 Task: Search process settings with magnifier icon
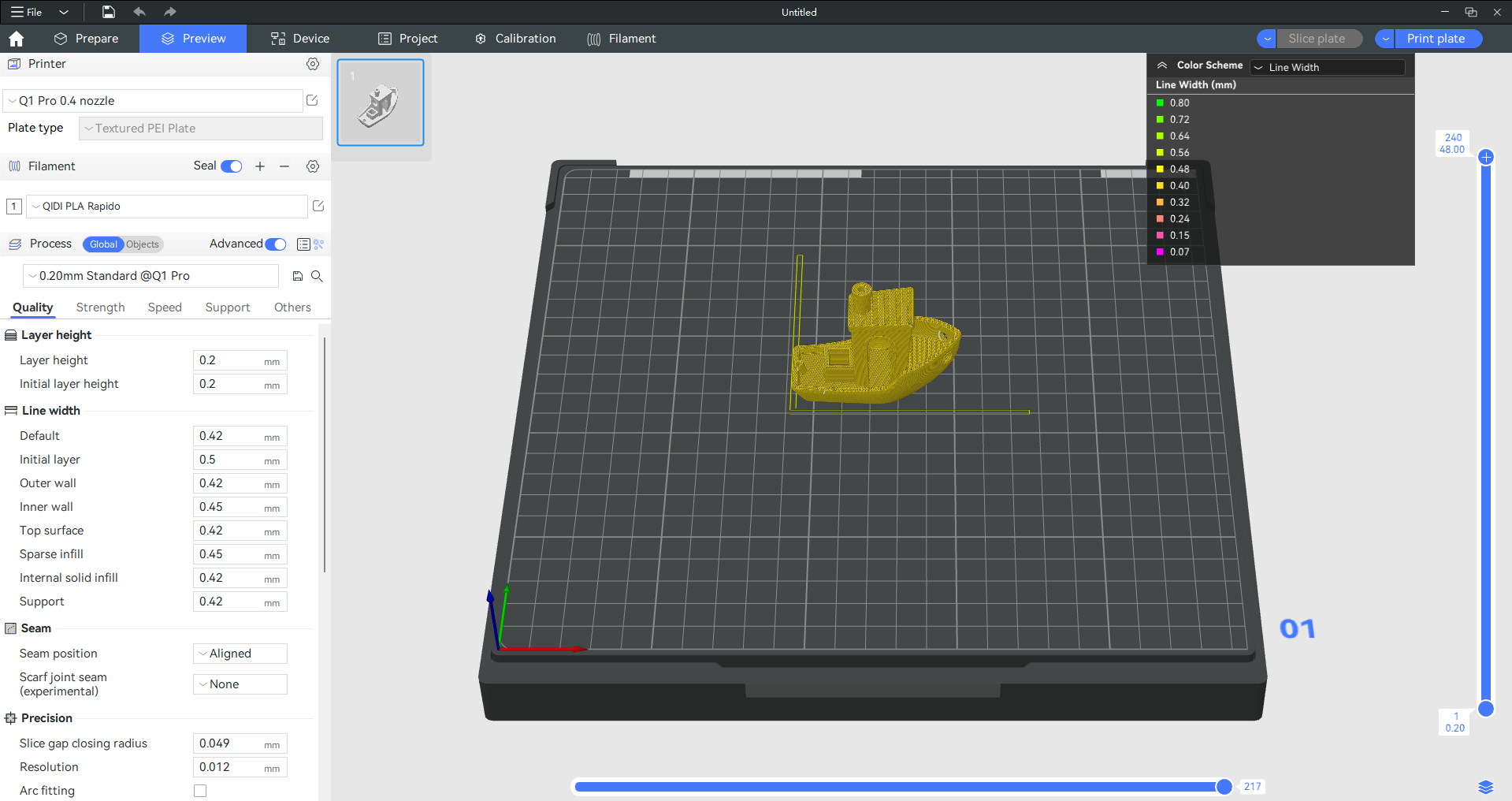click(317, 276)
